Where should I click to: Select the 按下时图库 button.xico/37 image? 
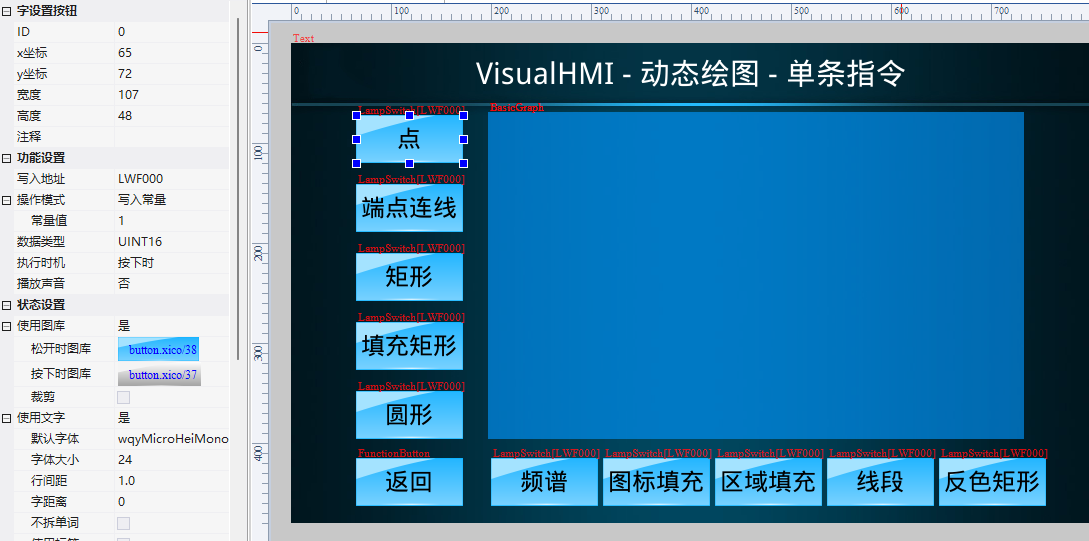(159, 374)
